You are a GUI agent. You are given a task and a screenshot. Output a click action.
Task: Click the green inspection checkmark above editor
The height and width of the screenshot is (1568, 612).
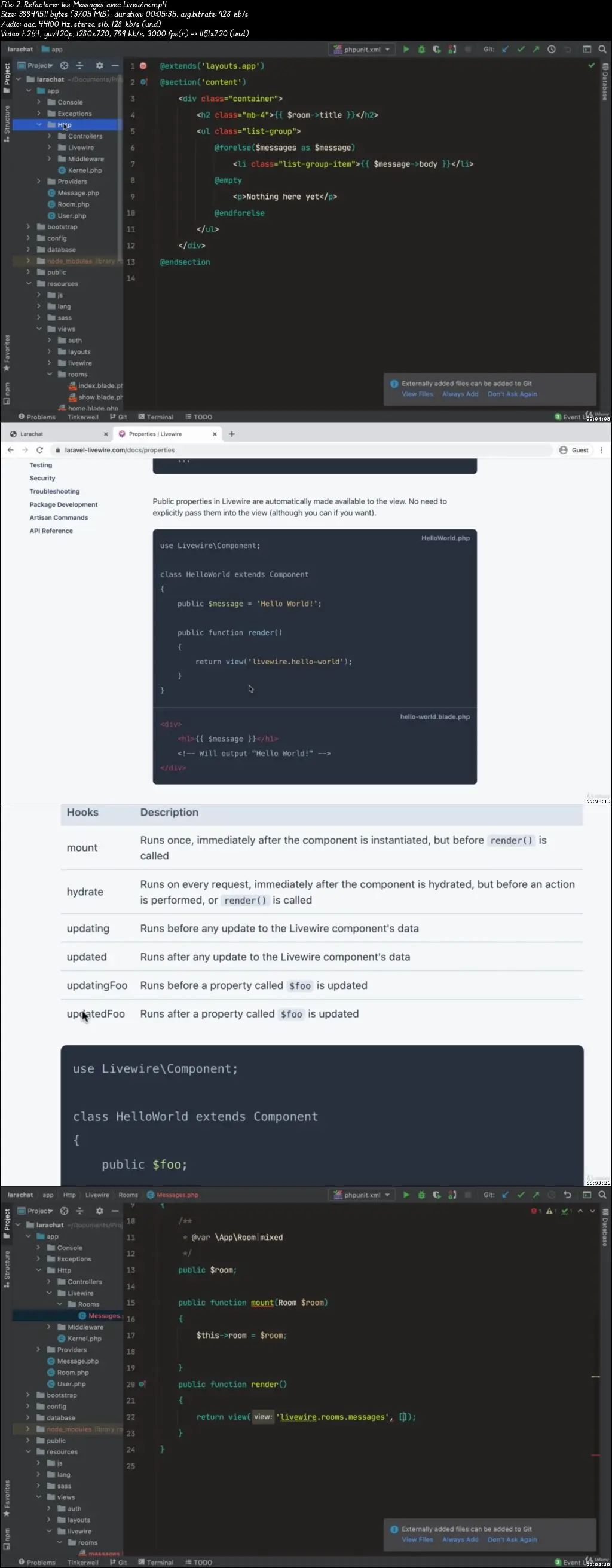[x=590, y=65]
